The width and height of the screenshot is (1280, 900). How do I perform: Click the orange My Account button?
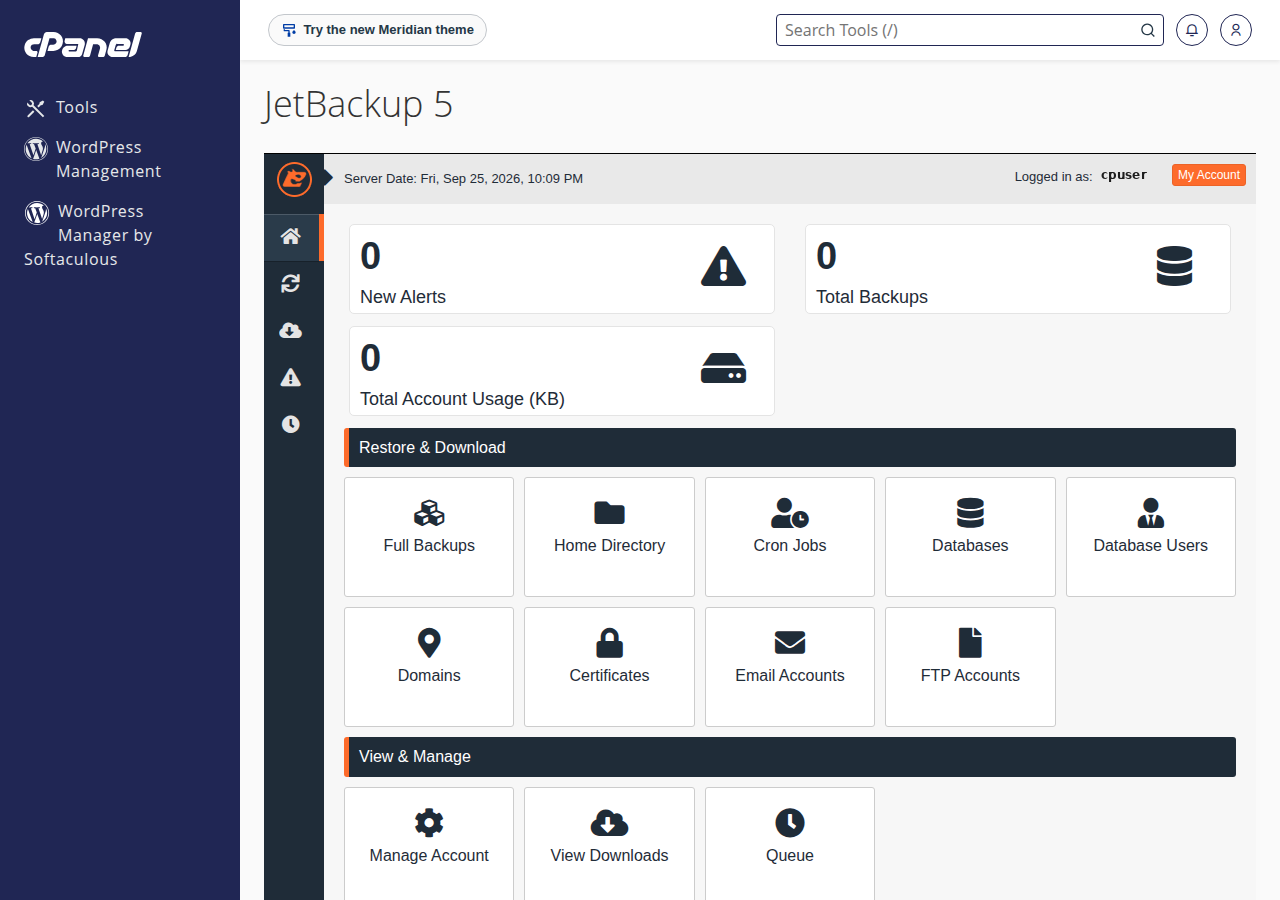click(1209, 175)
